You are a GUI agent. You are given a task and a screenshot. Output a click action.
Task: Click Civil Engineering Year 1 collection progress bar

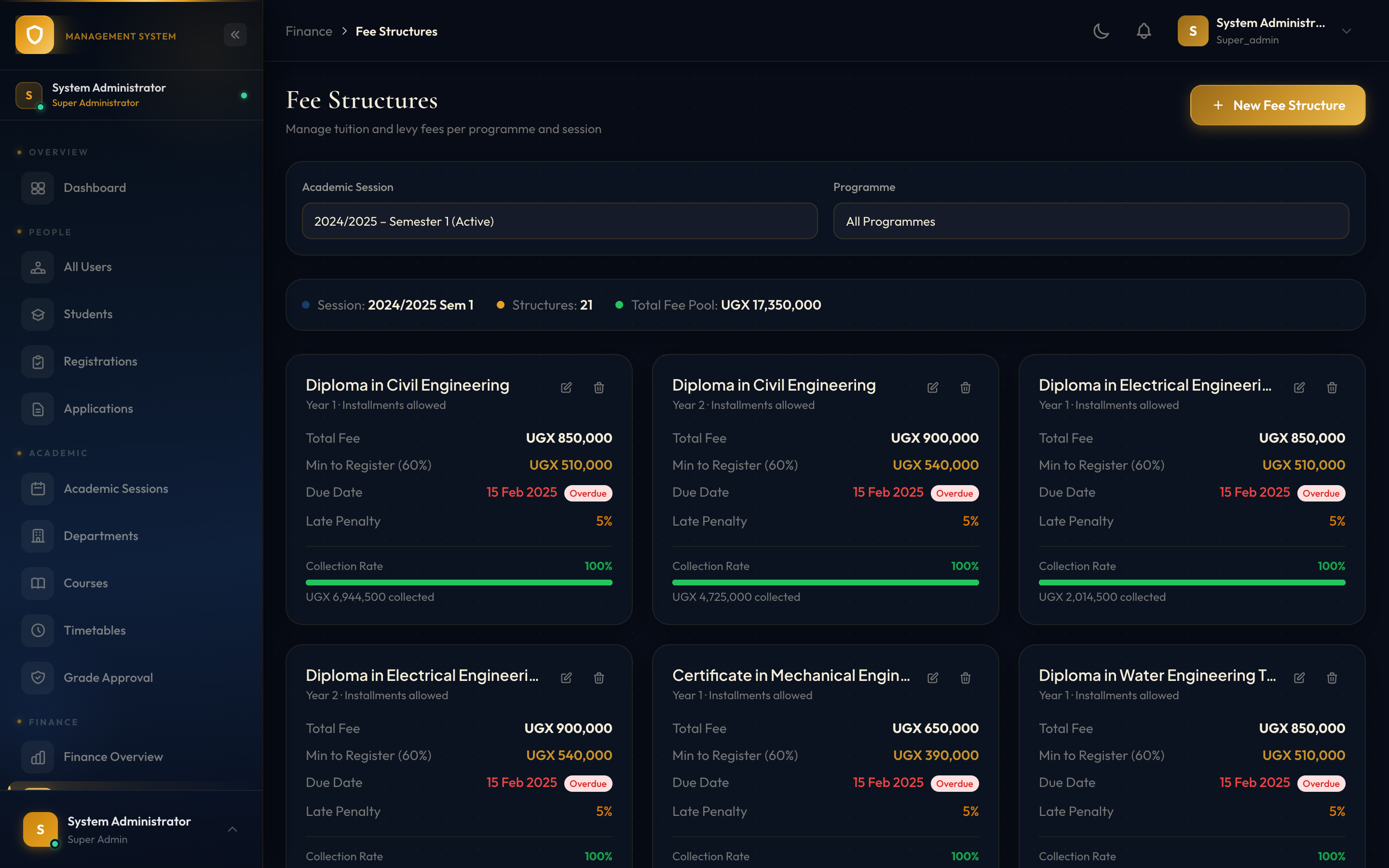[459, 582]
